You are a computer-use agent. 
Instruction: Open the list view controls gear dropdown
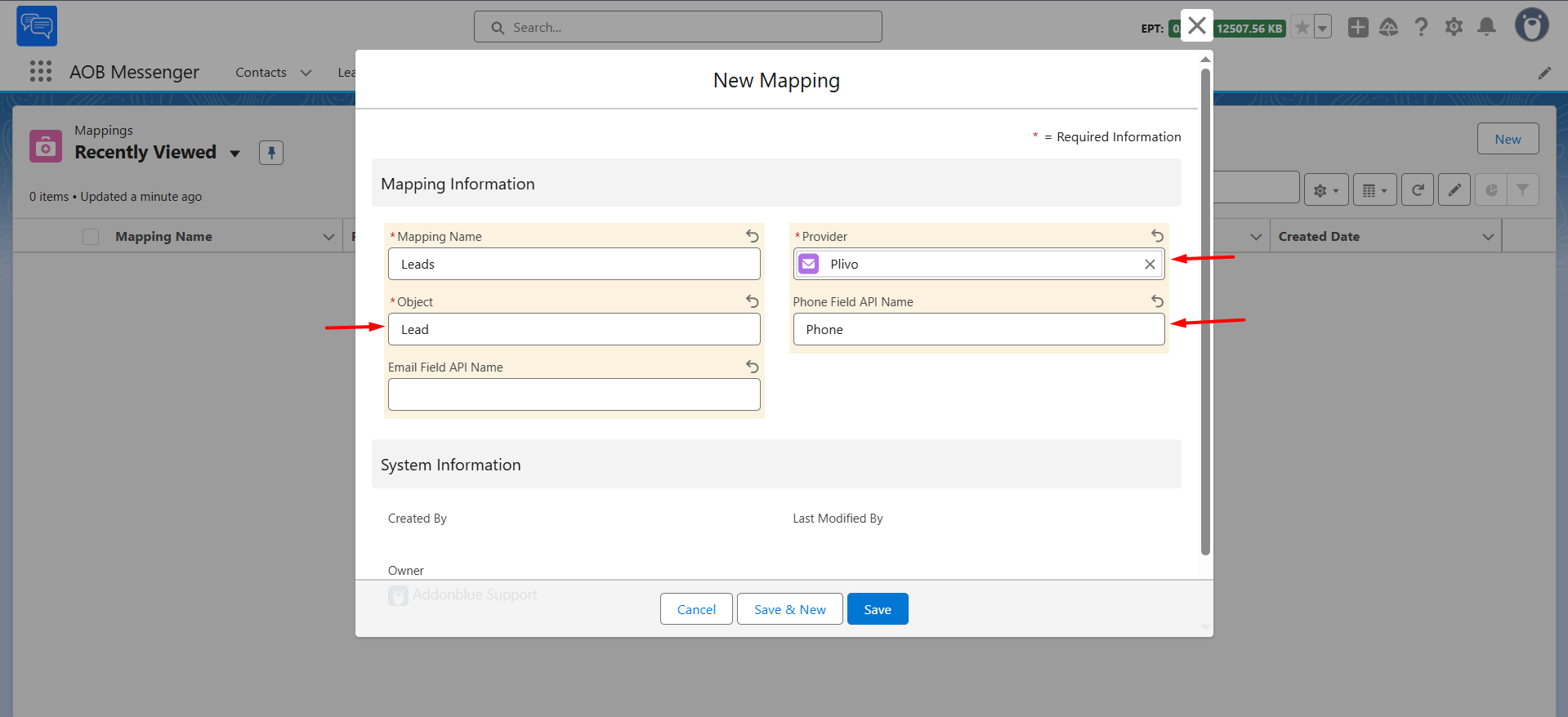pos(1326,189)
